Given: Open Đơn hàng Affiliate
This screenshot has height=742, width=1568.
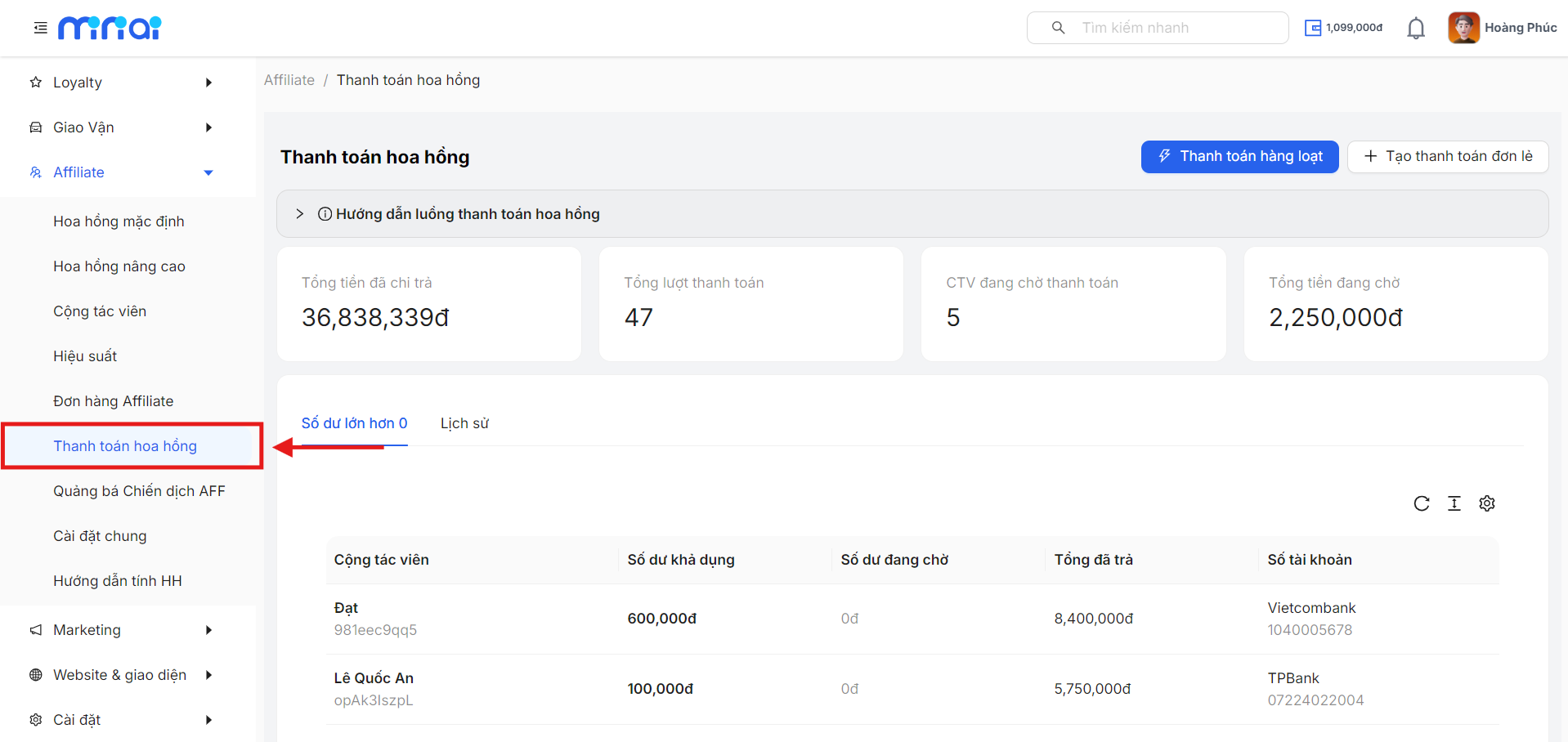Looking at the screenshot, I should pyautogui.click(x=114, y=401).
